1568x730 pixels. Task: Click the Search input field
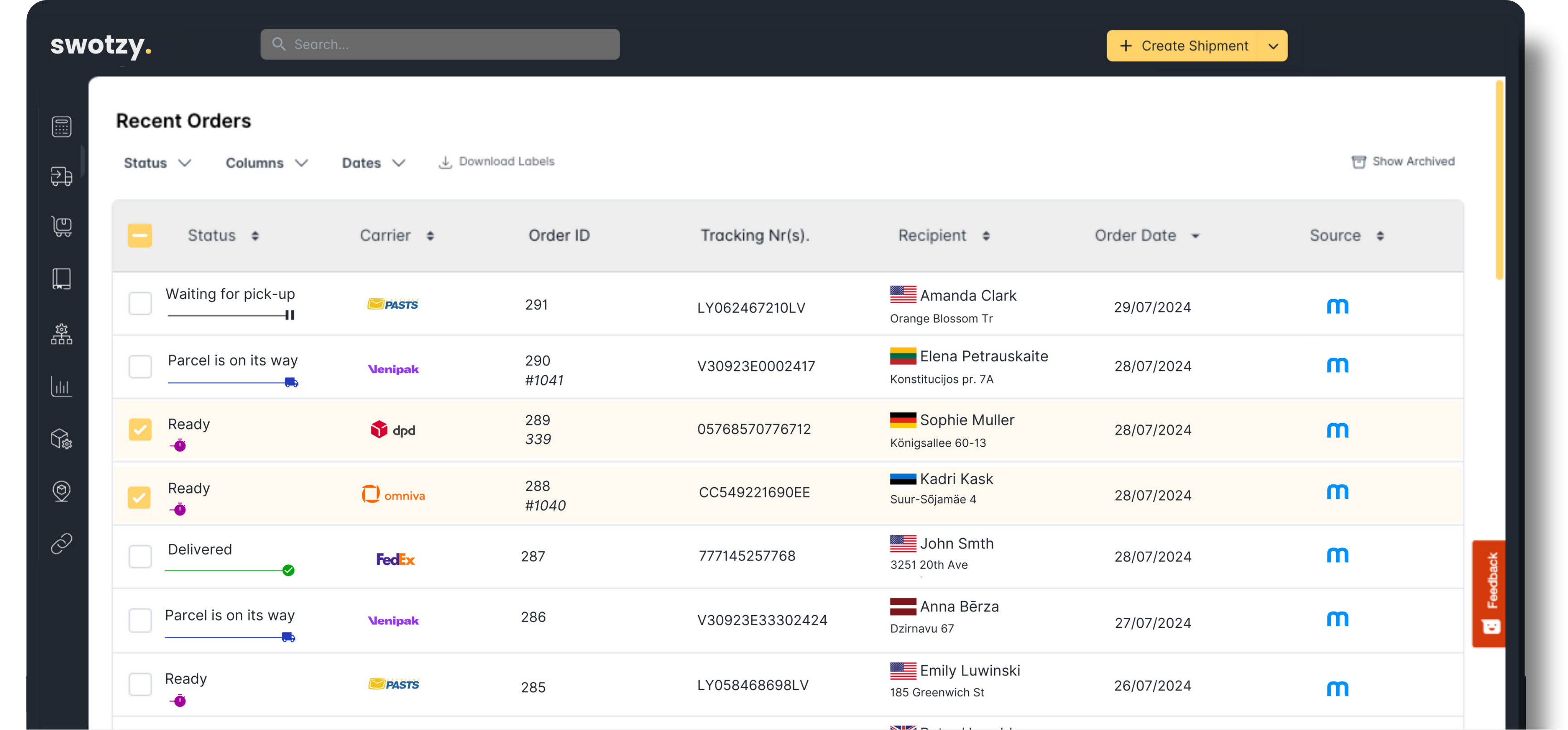tap(440, 44)
